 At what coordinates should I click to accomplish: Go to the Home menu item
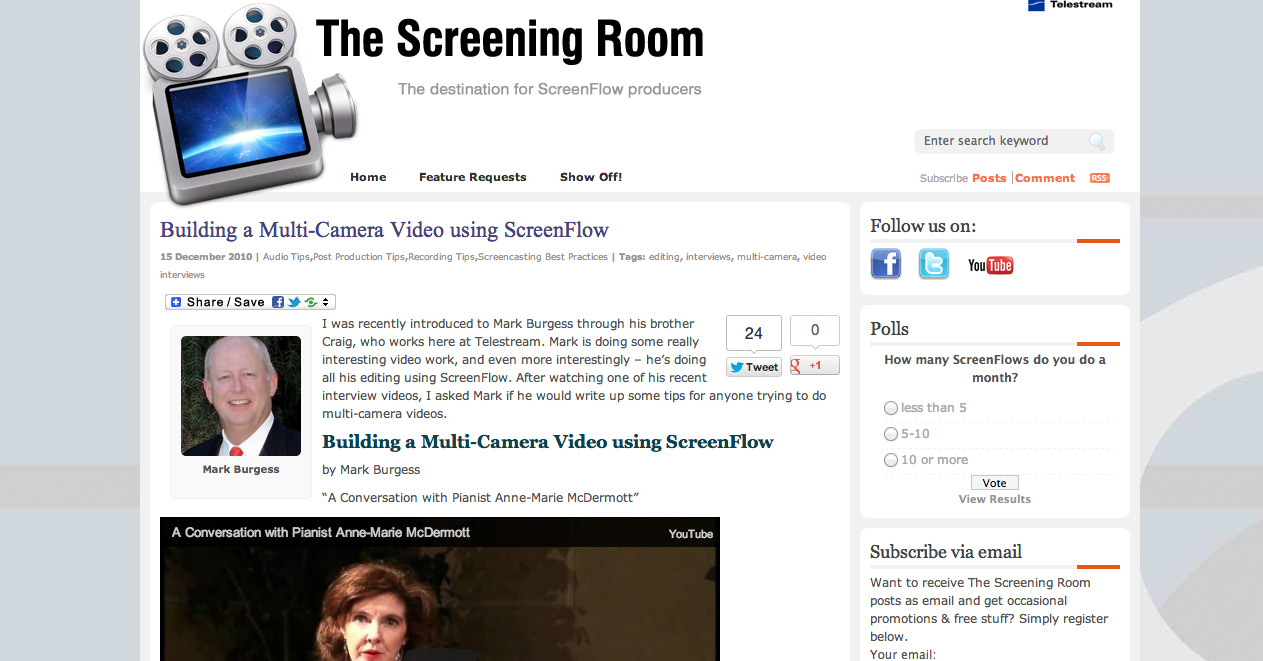[x=368, y=177]
